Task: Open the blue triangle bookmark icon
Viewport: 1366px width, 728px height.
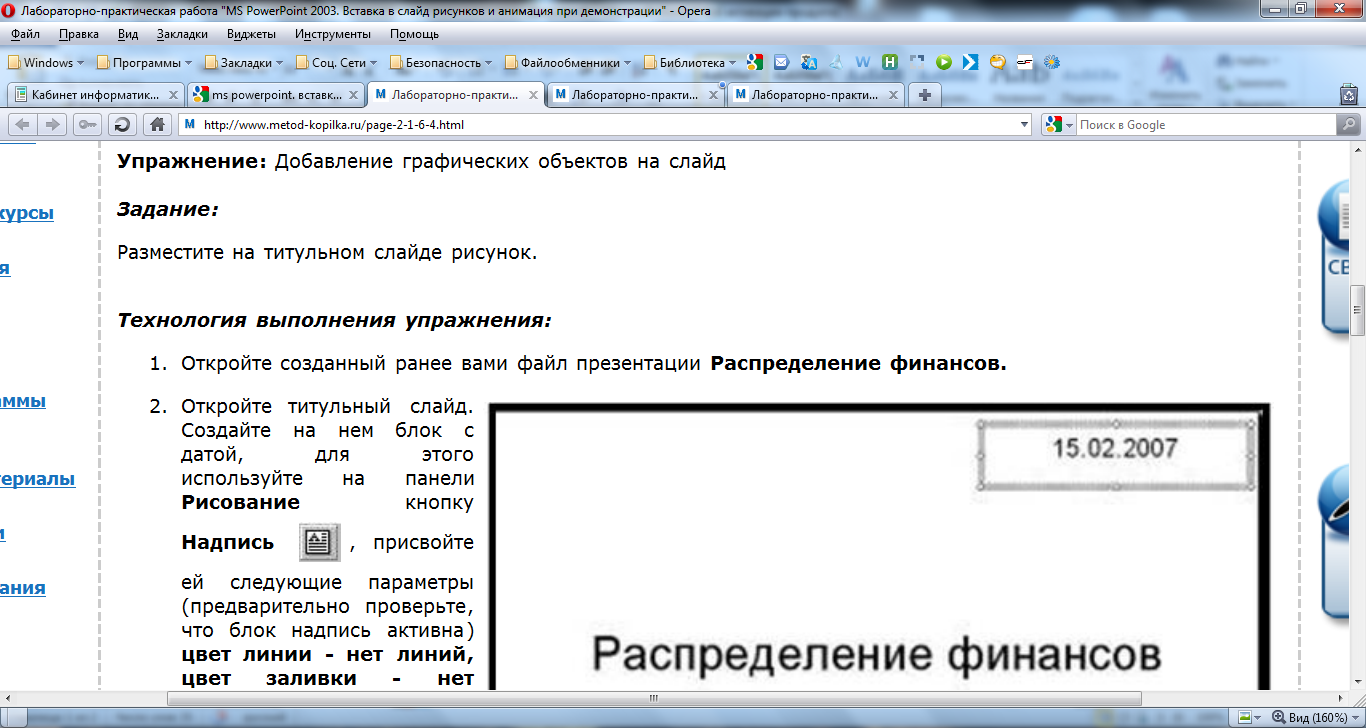Action: (836, 62)
